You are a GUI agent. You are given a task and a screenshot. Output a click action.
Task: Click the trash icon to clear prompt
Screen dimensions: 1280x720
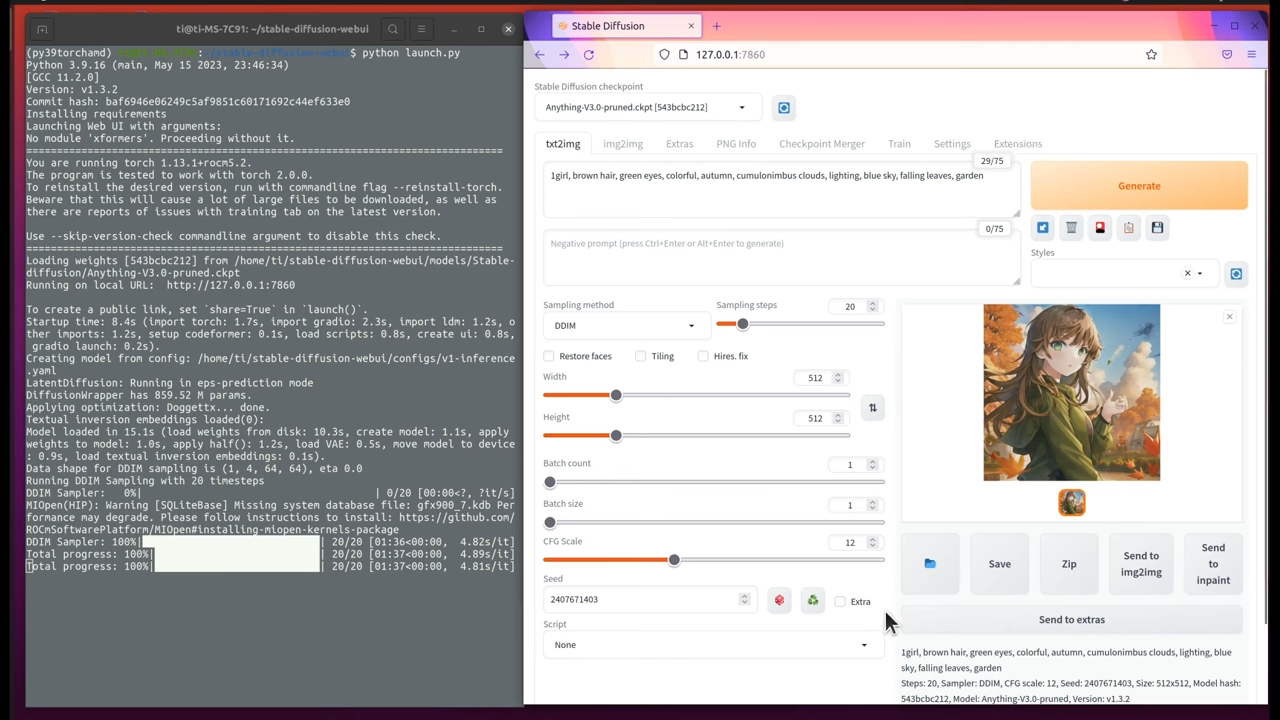[1071, 228]
